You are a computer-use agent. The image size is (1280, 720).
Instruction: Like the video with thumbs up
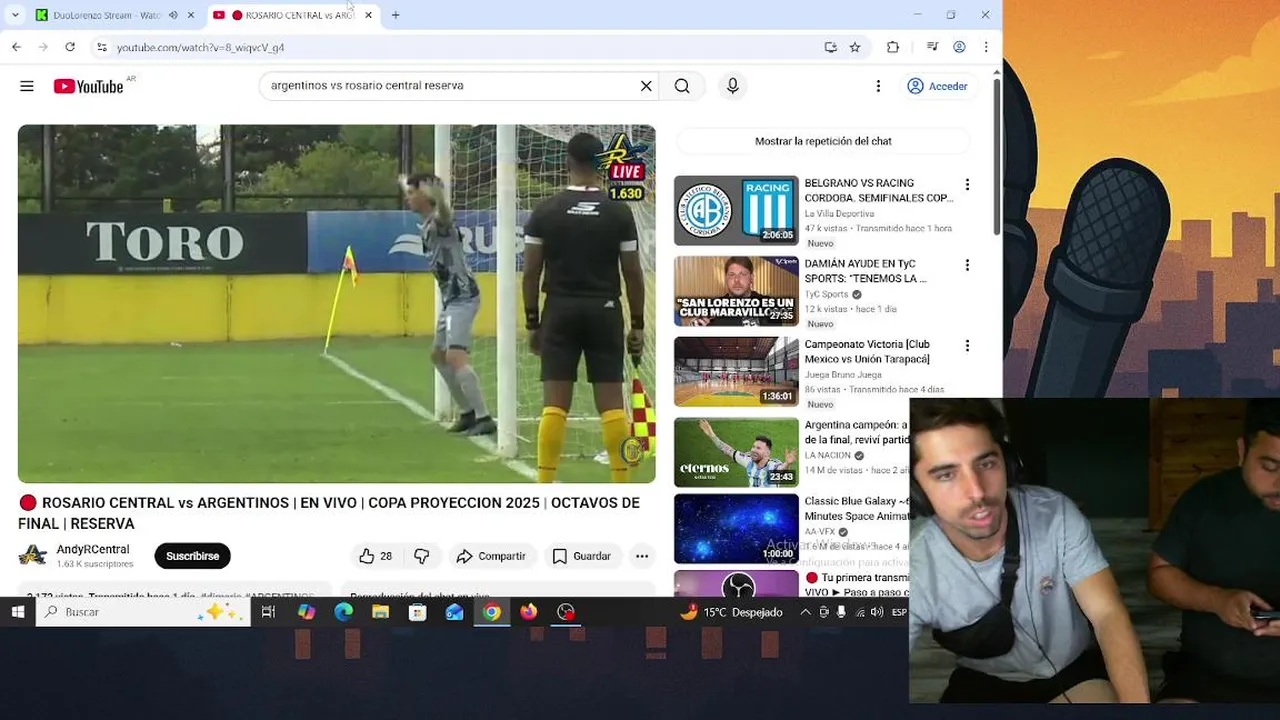pos(375,556)
